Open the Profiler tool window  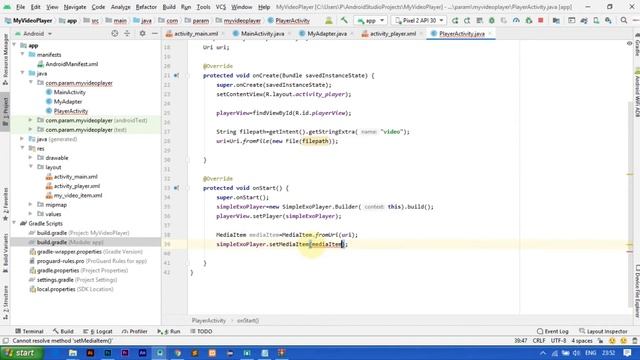pos(134,331)
